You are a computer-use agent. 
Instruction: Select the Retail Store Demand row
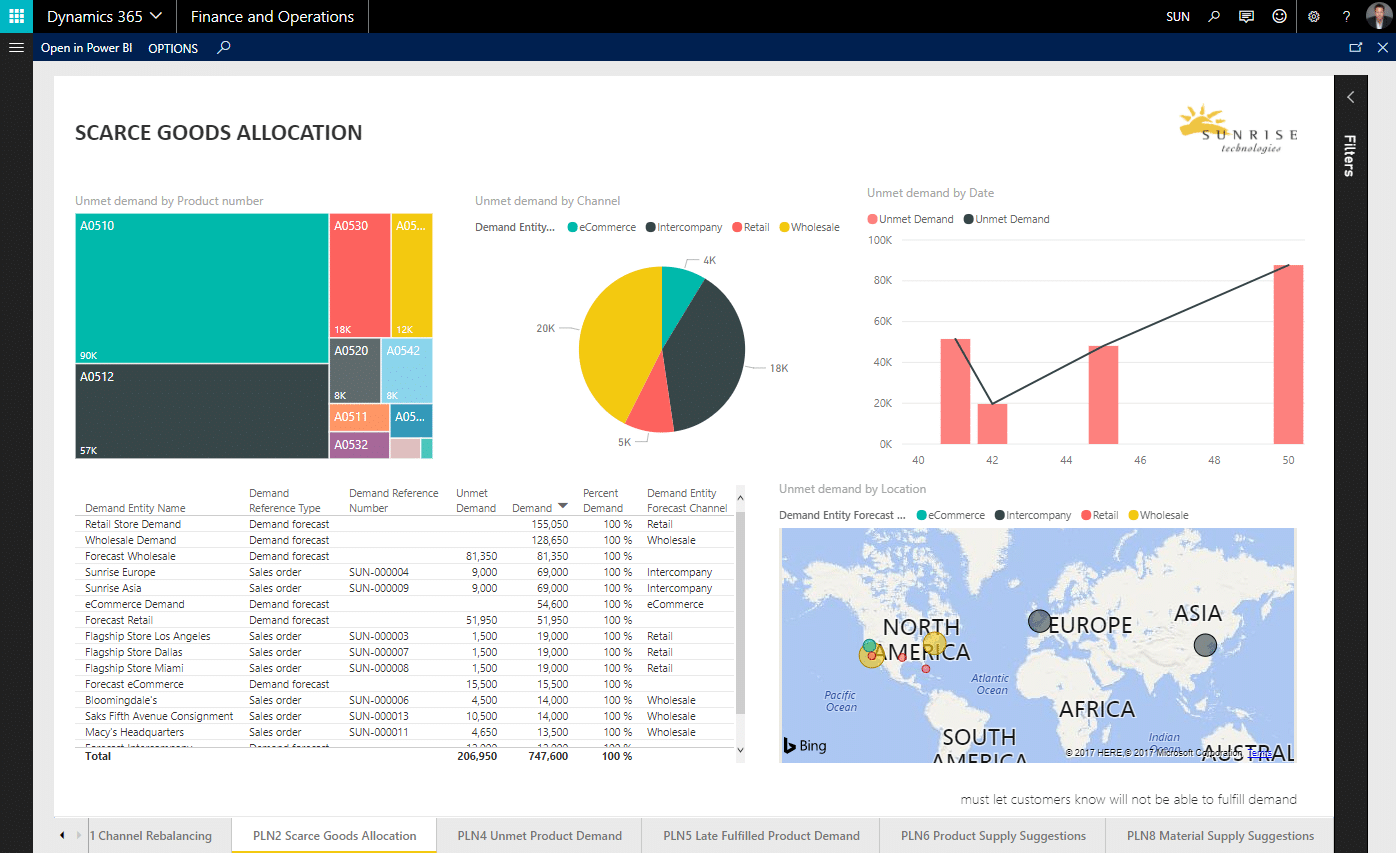(405, 524)
